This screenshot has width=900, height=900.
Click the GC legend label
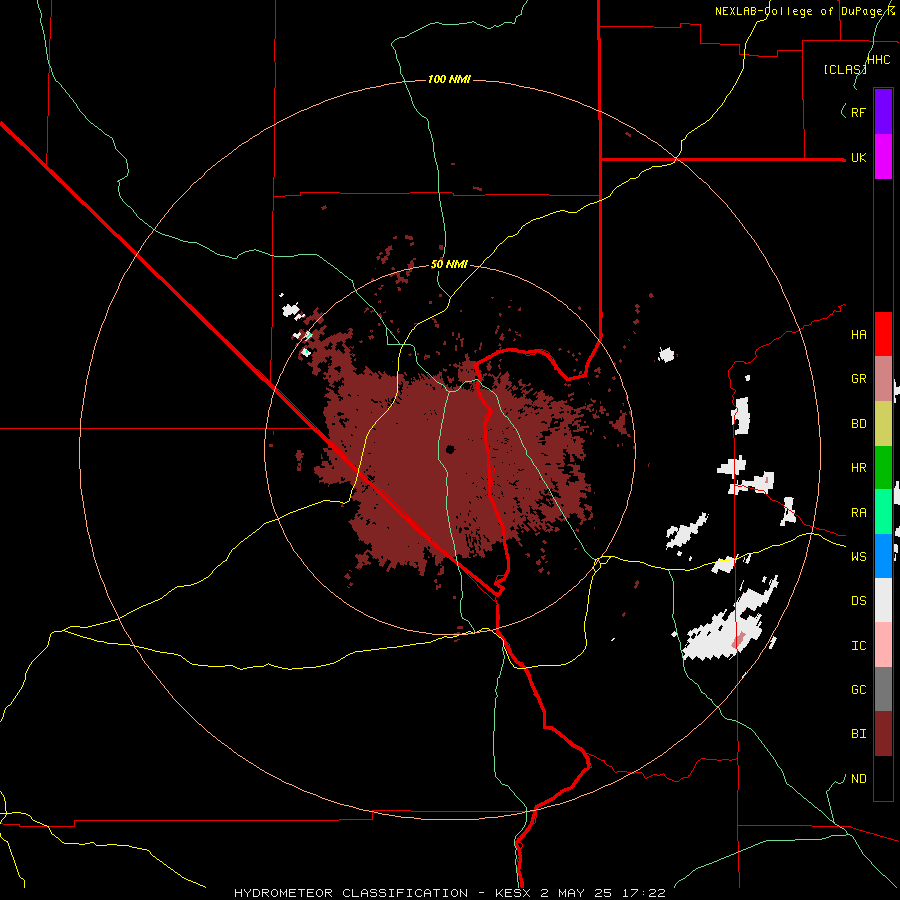858,690
